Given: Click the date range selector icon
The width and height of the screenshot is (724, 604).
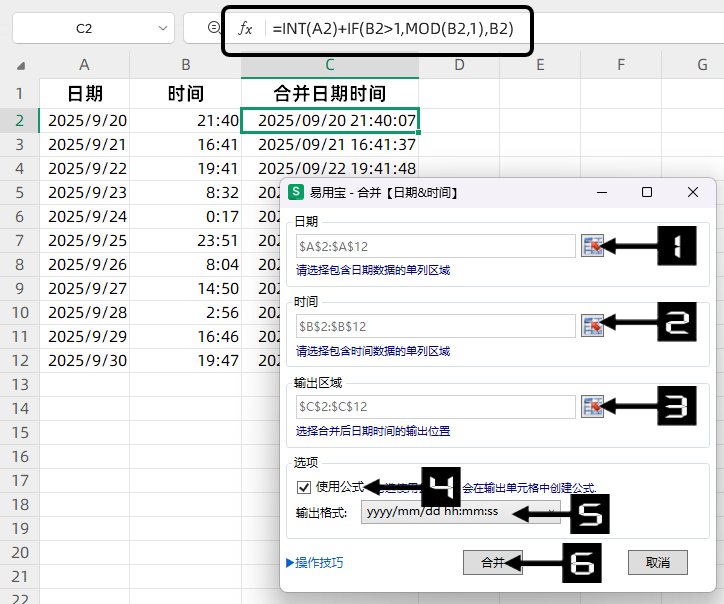Looking at the screenshot, I should point(592,245).
